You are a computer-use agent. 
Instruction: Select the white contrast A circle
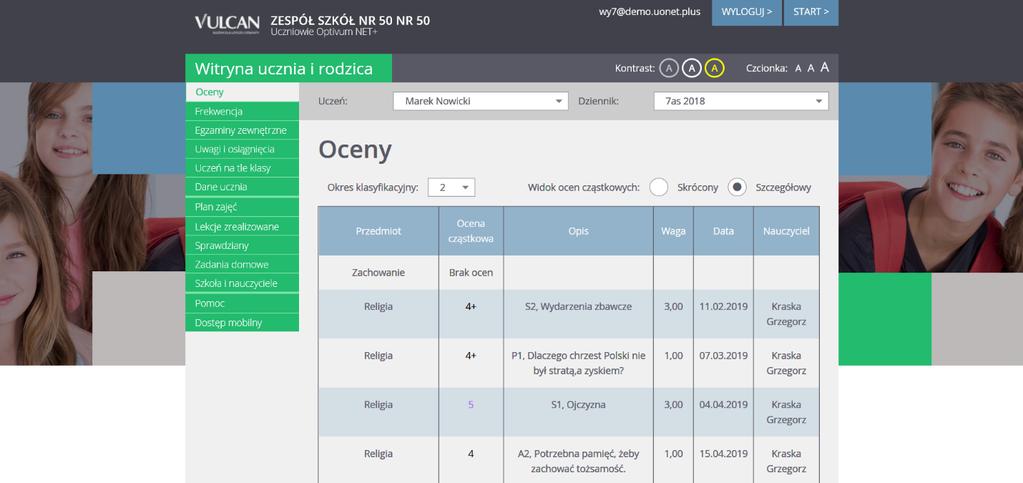point(692,68)
